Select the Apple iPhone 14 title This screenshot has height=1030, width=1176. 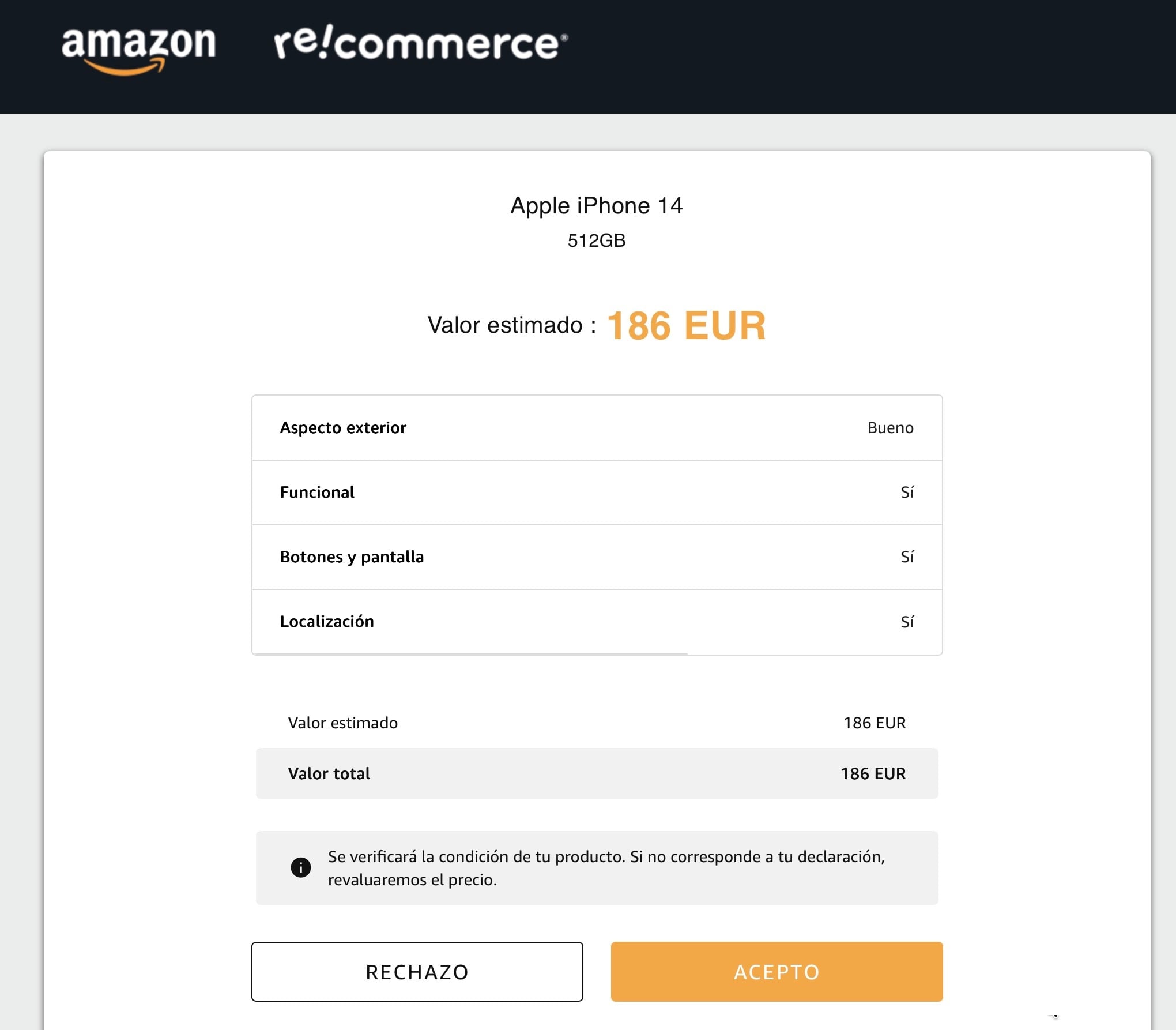click(596, 205)
